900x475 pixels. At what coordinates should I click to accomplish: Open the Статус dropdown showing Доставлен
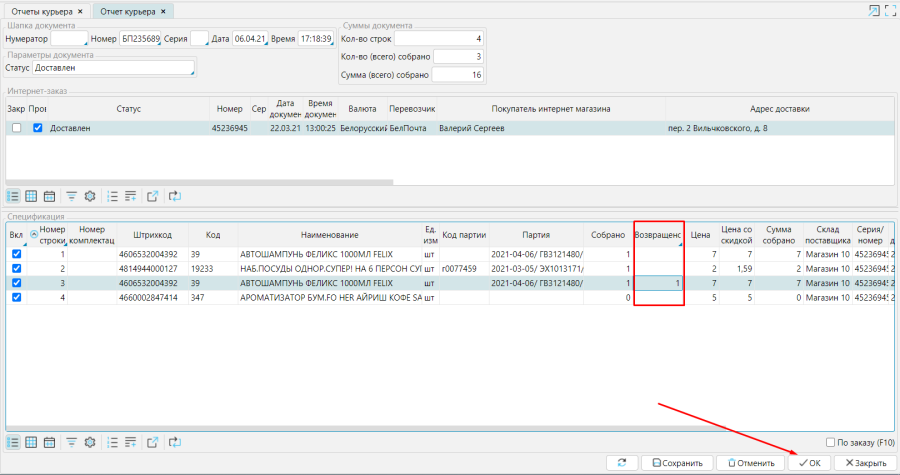point(113,68)
